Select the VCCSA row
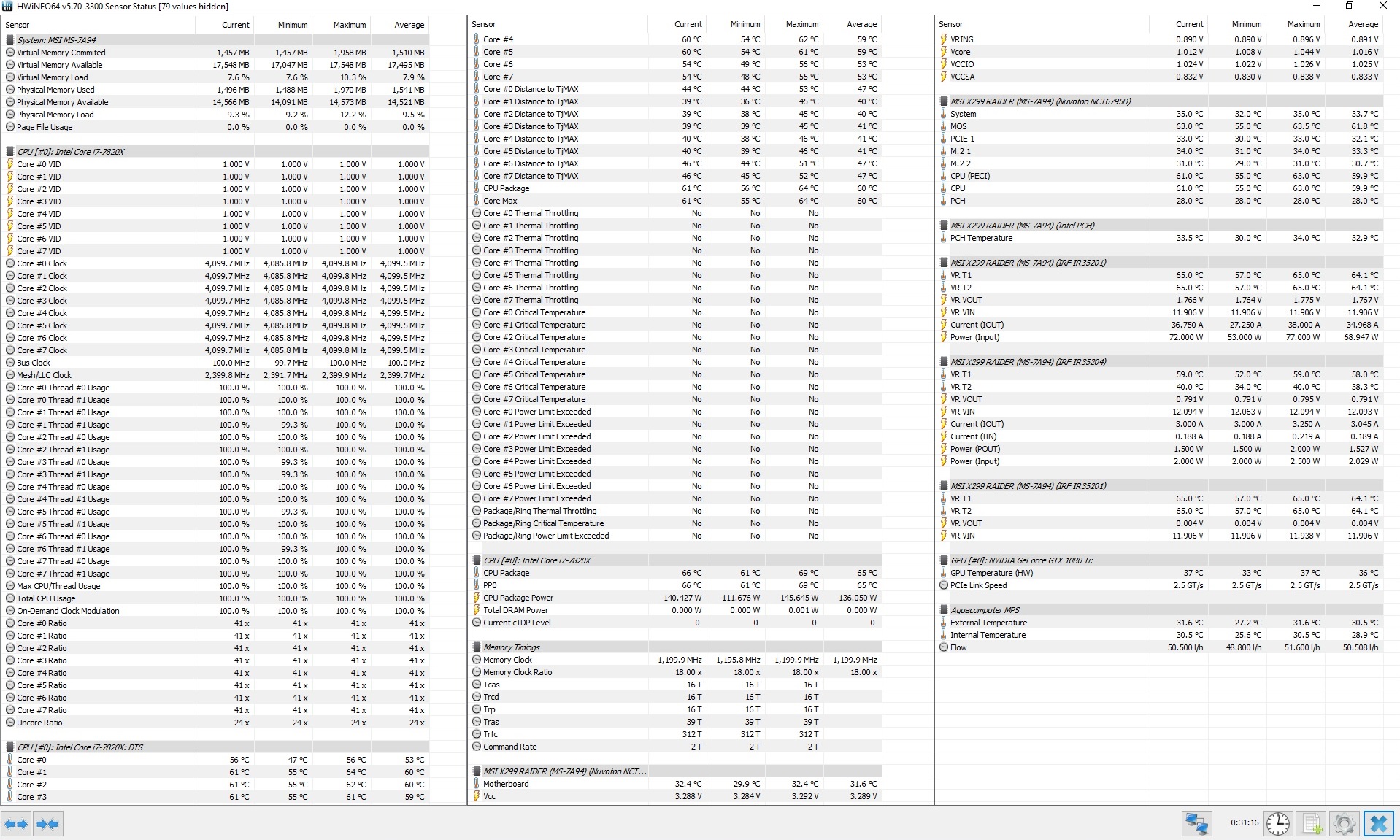This screenshot has height=840, width=1400. tap(1161, 77)
